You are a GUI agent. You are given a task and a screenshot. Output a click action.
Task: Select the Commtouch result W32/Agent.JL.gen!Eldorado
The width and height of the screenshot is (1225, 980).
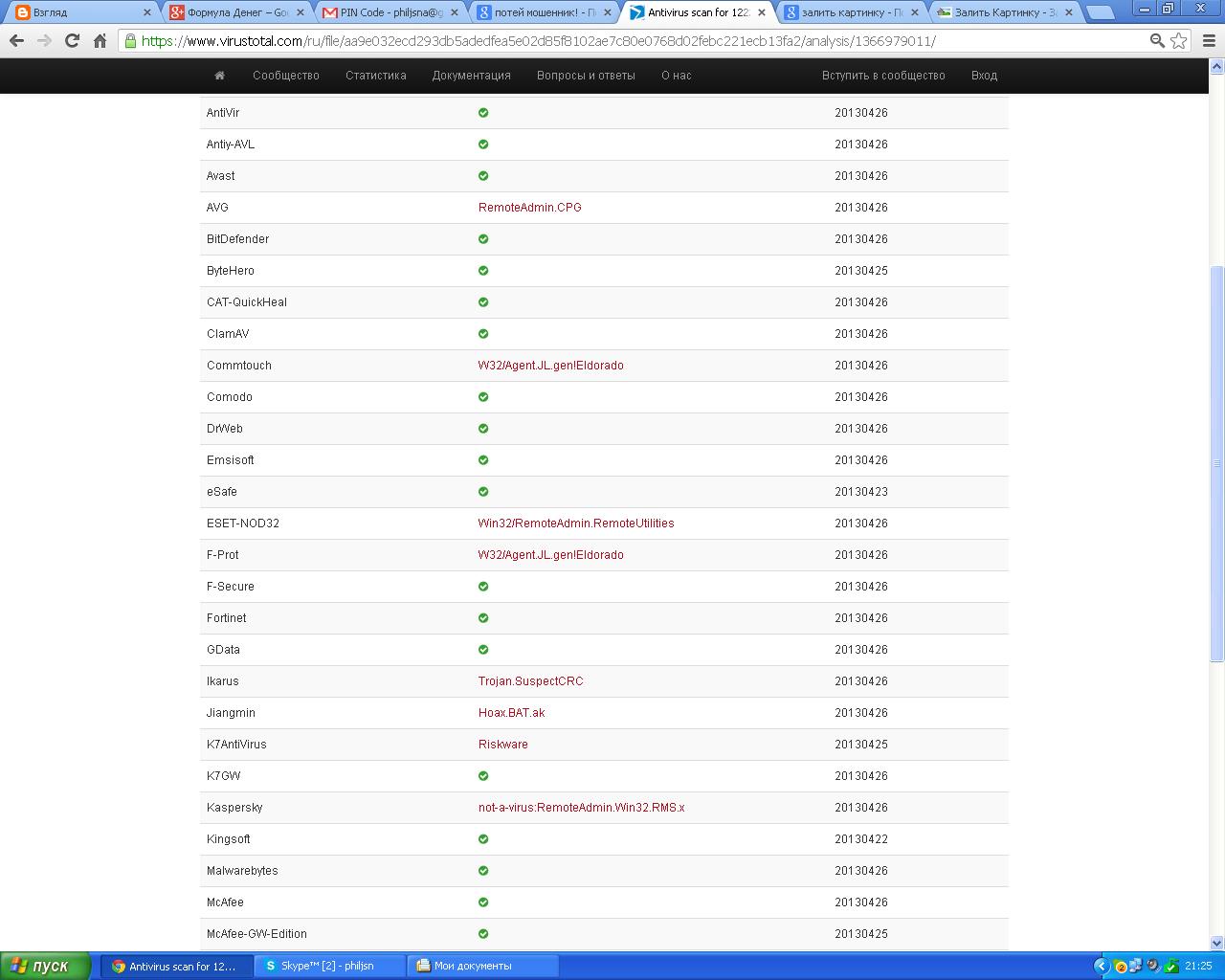[x=551, y=366]
